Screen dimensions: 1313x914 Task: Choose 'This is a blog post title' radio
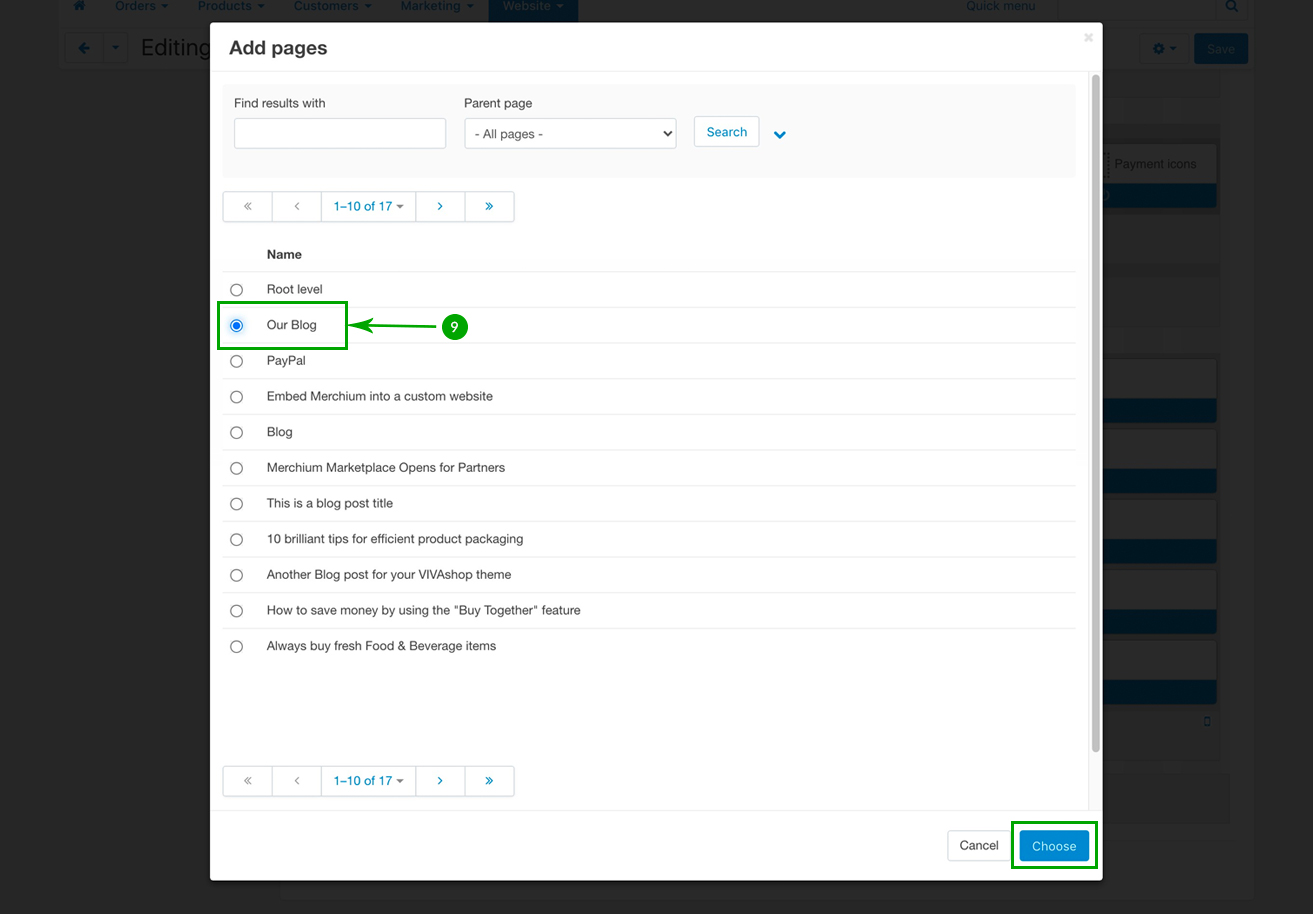[237, 504]
